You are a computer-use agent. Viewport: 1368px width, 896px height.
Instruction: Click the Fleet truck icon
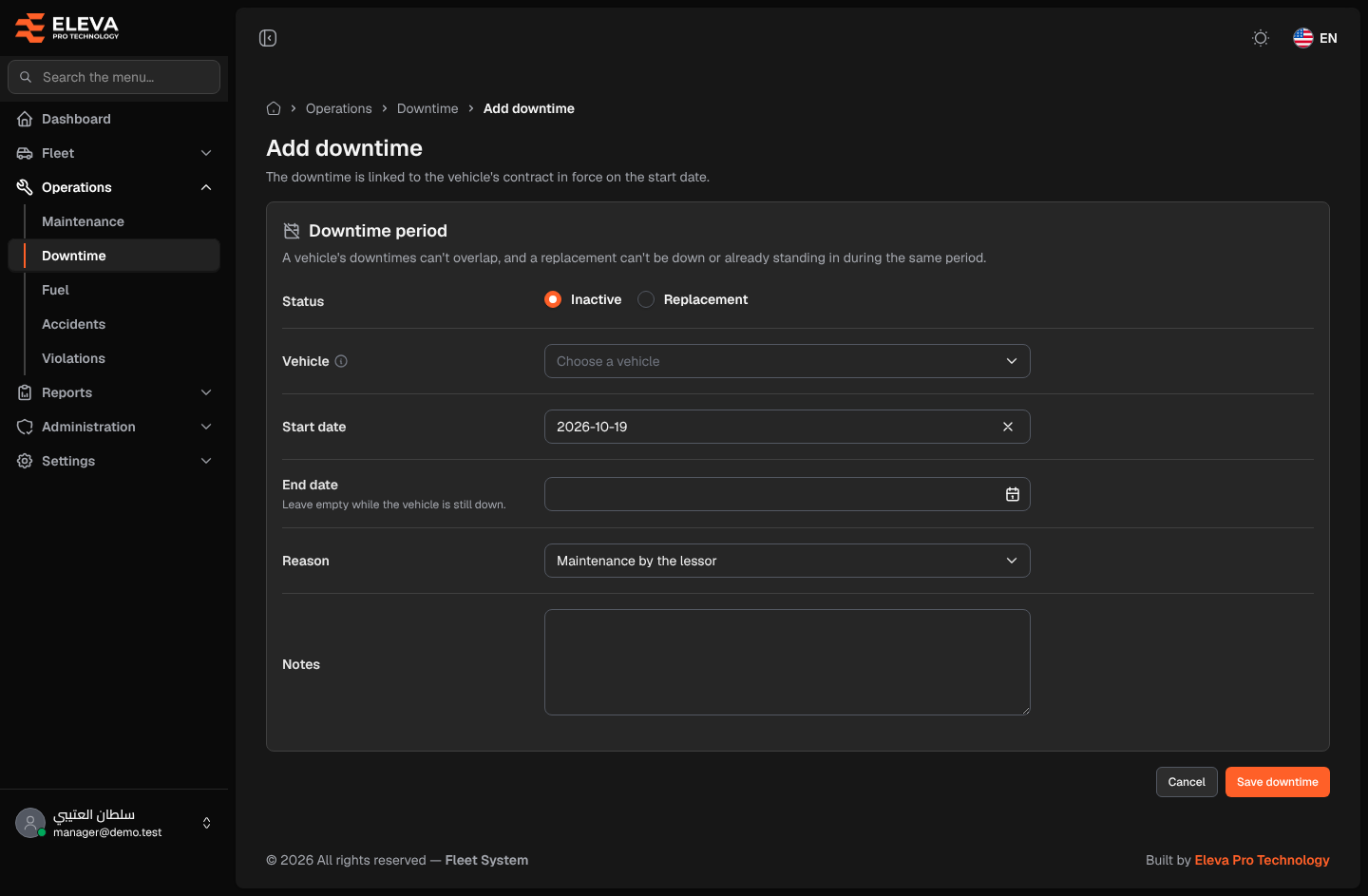(x=25, y=153)
